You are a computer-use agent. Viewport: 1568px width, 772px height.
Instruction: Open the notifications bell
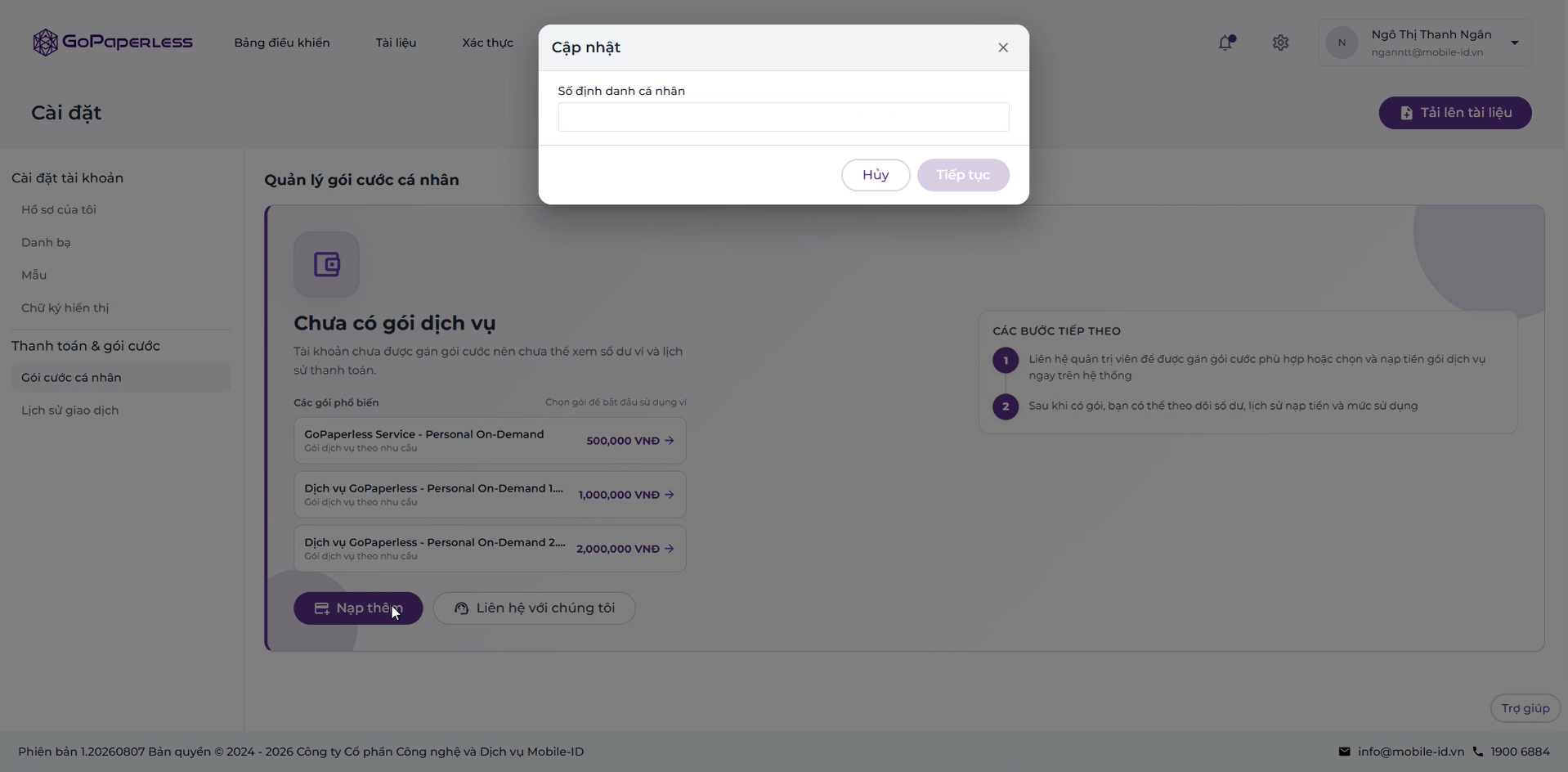click(1225, 43)
